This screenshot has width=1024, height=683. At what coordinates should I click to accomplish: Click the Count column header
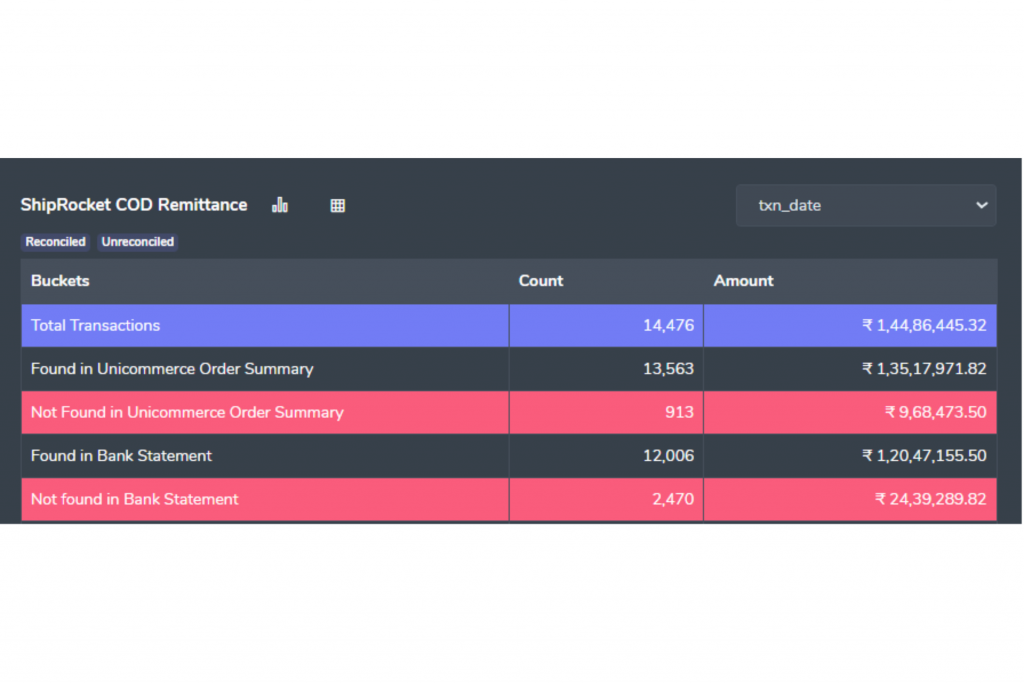coord(541,281)
